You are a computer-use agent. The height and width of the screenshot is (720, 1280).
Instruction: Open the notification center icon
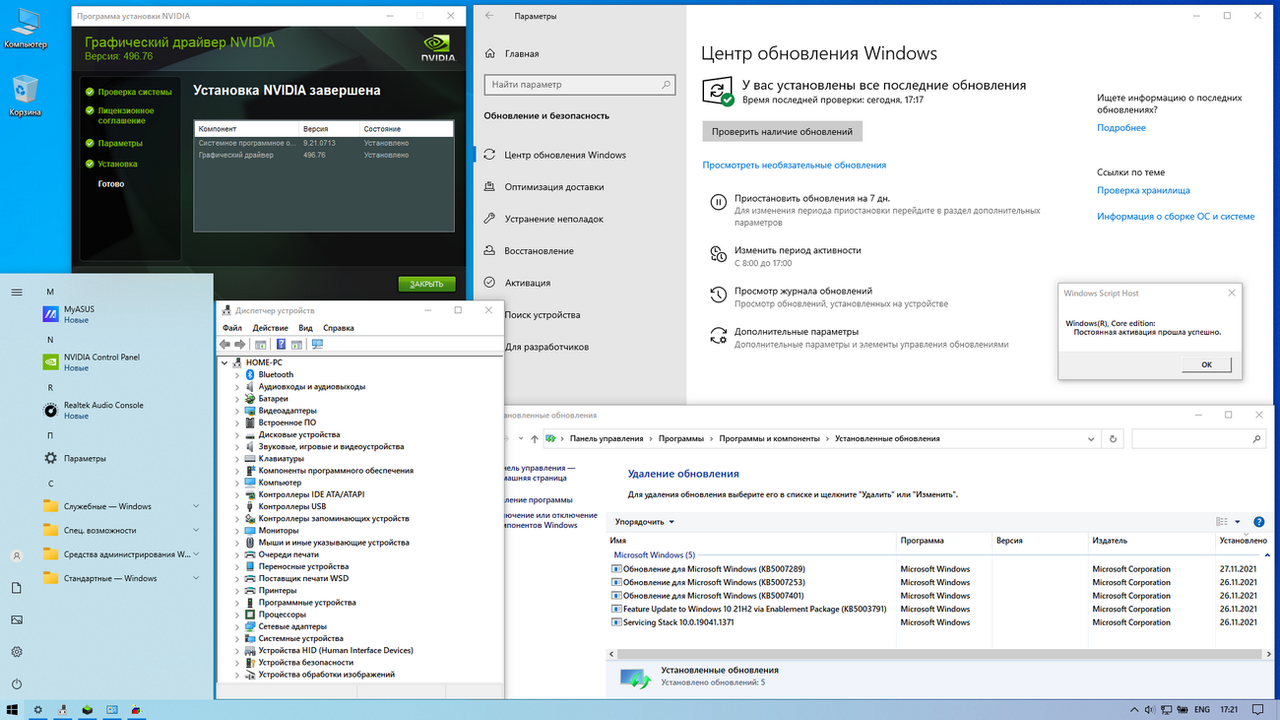[1260, 709]
